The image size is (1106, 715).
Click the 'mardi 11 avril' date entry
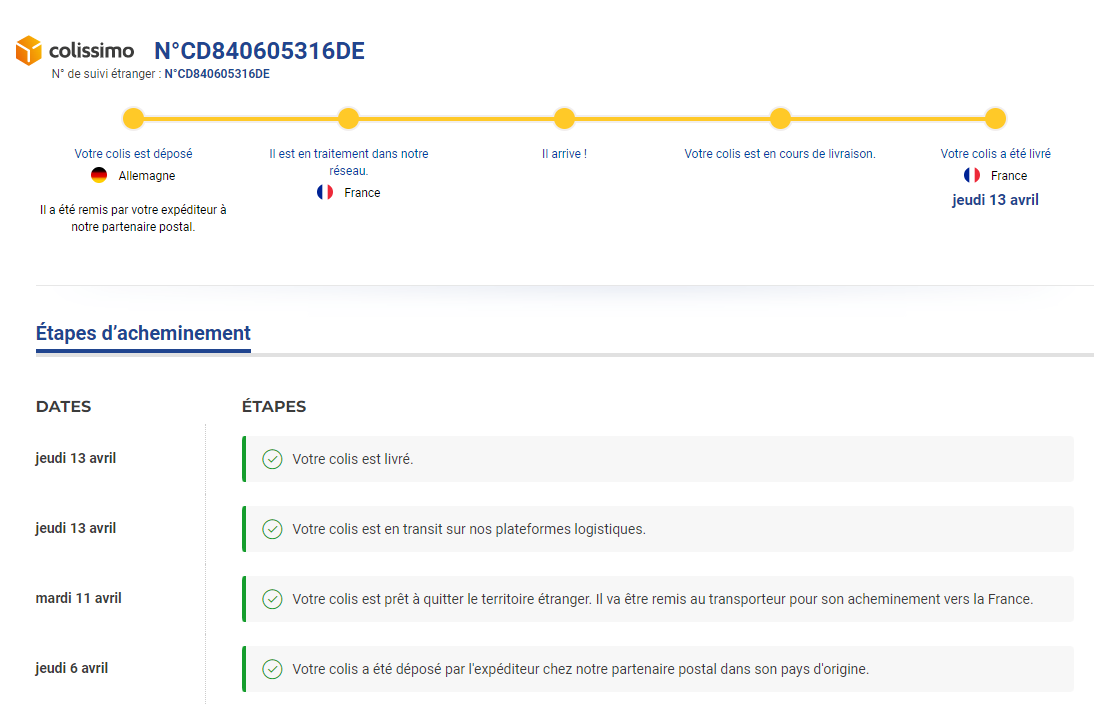(78, 598)
